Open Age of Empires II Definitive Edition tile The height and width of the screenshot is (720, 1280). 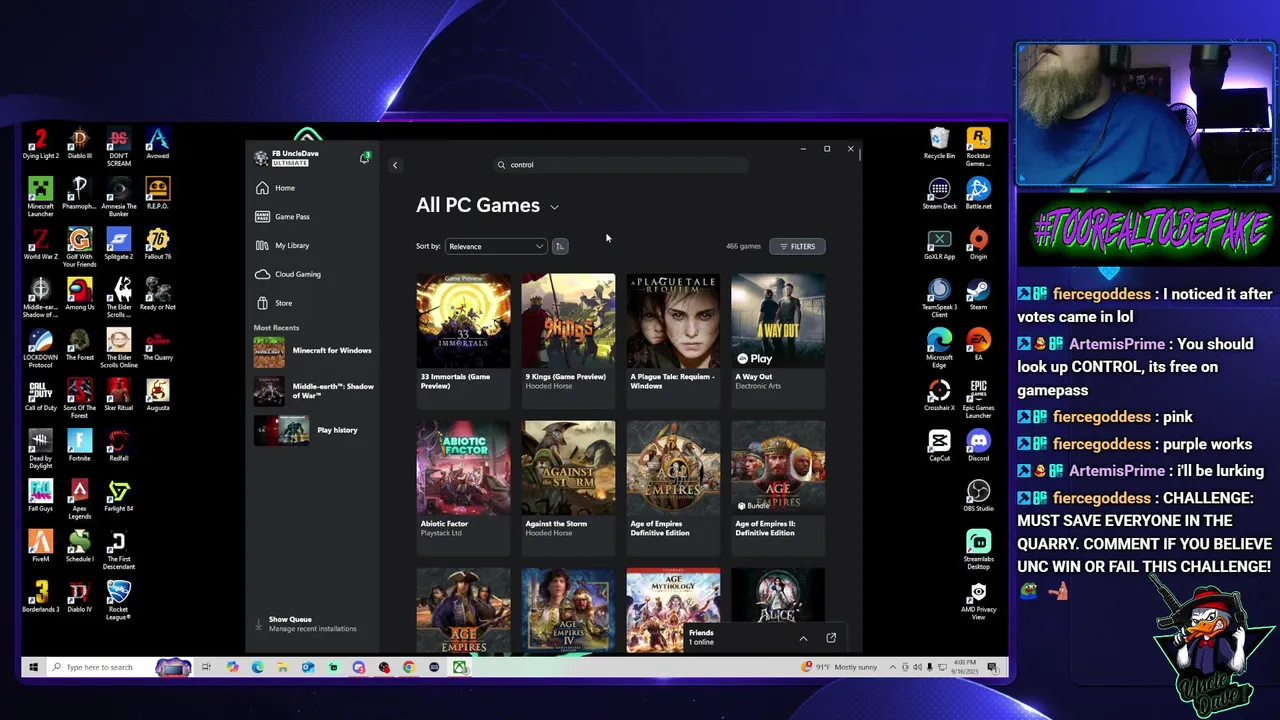click(x=778, y=486)
